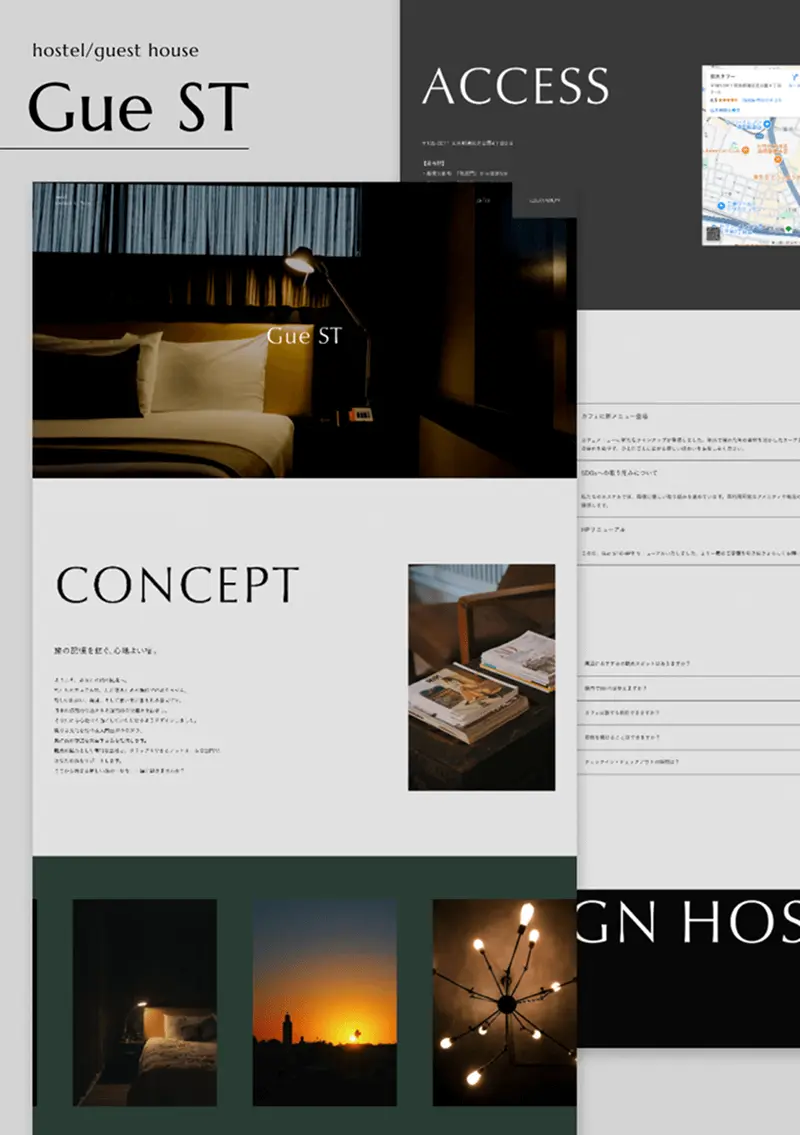Select the light bulb chandelier gallery photo

point(504,1001)
